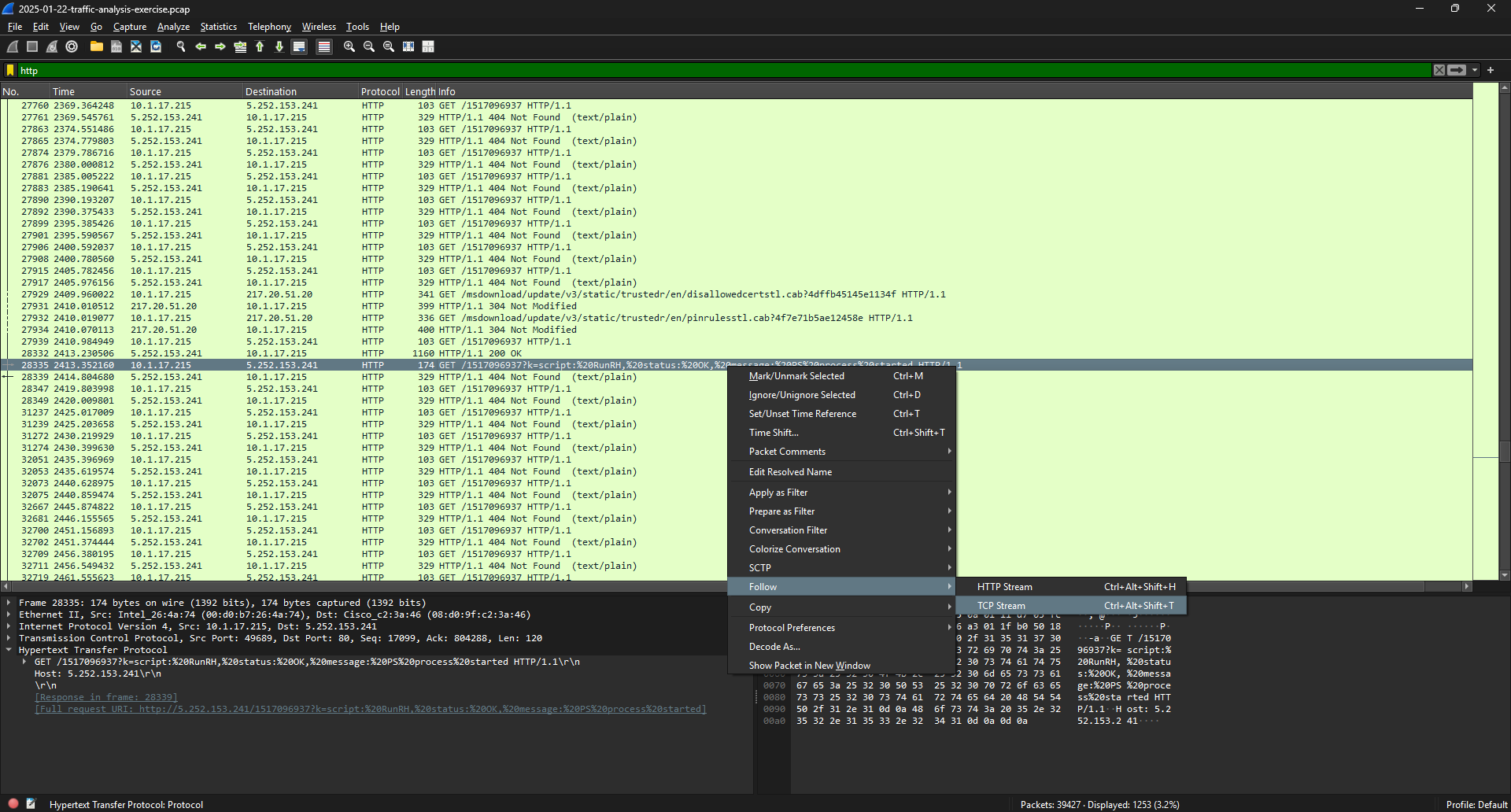Screen dimensions: 1511x812
Task: Collapse the Hypertext Transfer Protocol node
Action: pyautogui.click(x=9, y=650)
